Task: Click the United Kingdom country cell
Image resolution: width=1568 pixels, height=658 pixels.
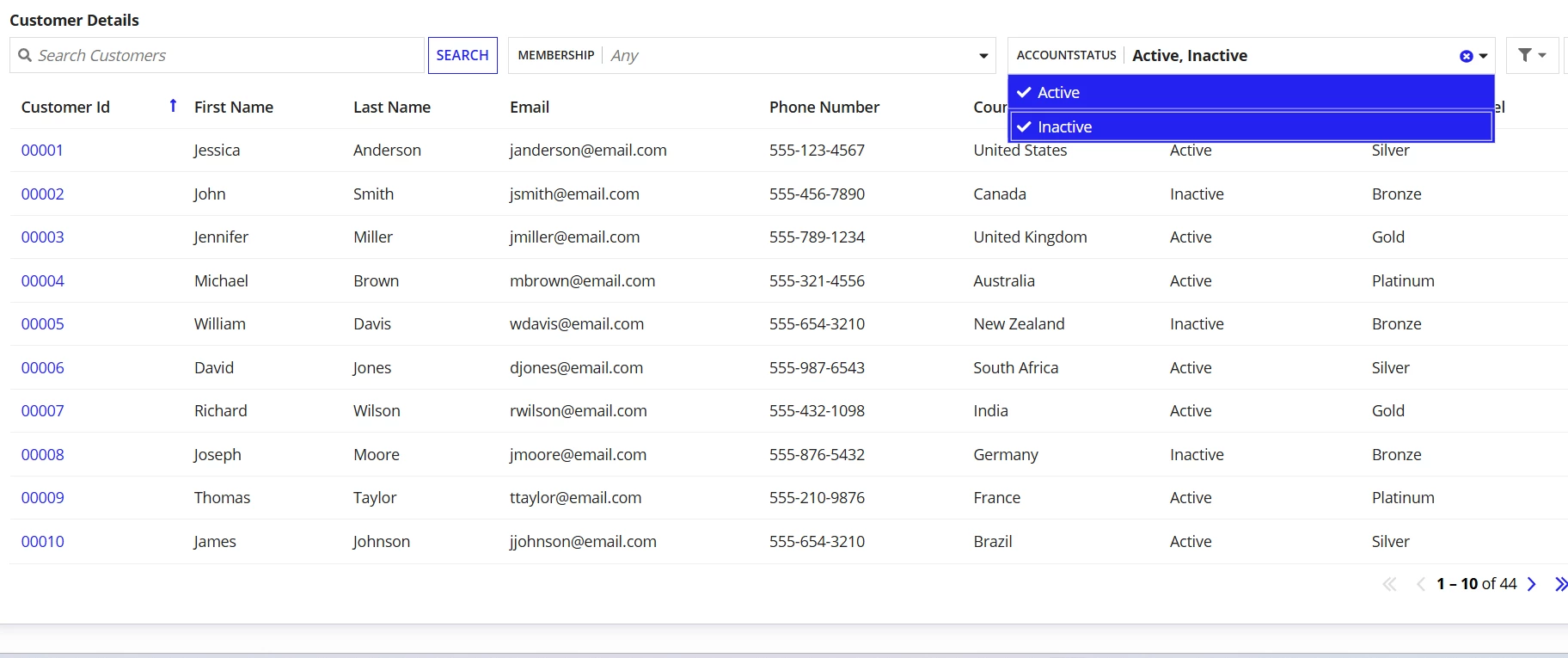Action: (x=1030, y=237)
